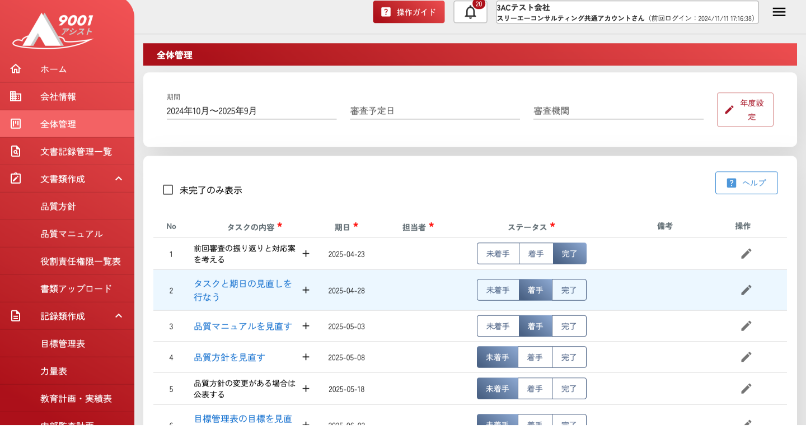Click the 記録類作成 document icon
This screenshot has height=426, width=806.
(x=16, y=316)
